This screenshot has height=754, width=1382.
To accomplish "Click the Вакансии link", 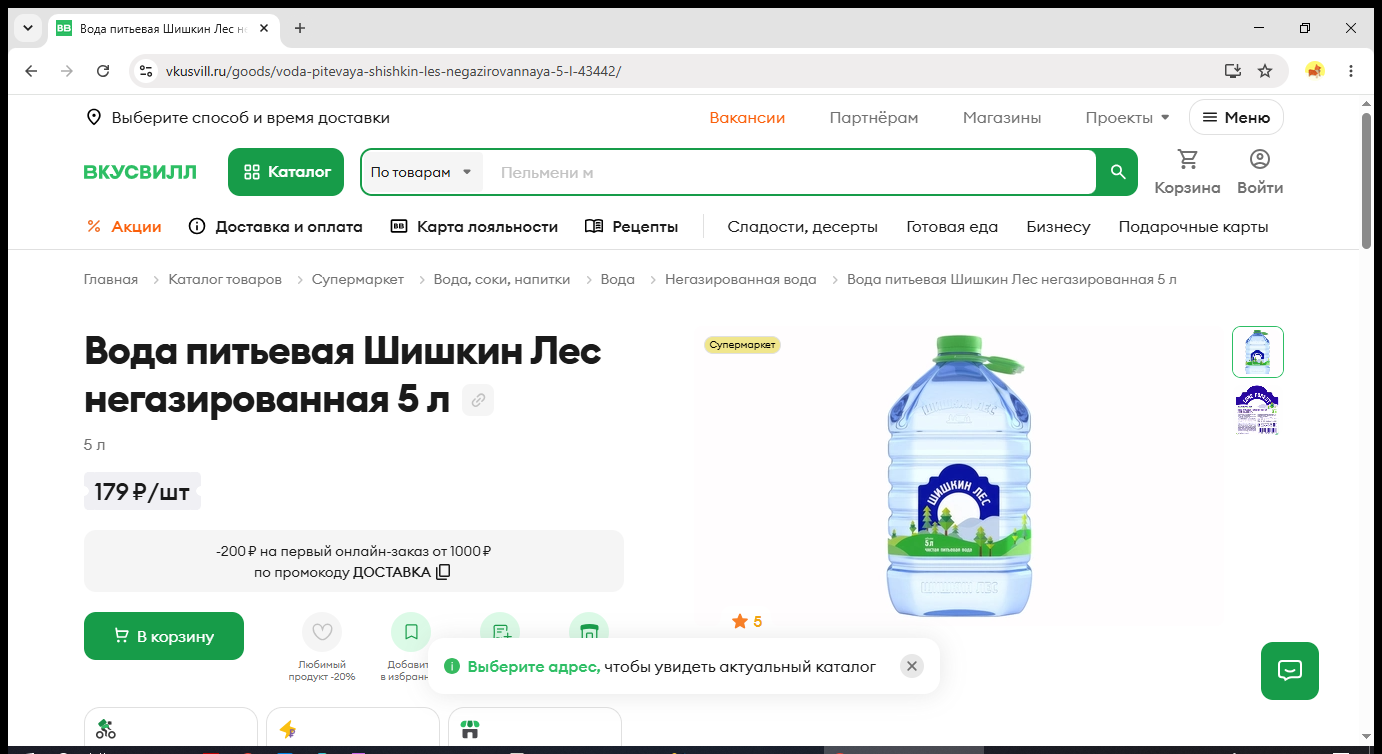I will point(747,118).
